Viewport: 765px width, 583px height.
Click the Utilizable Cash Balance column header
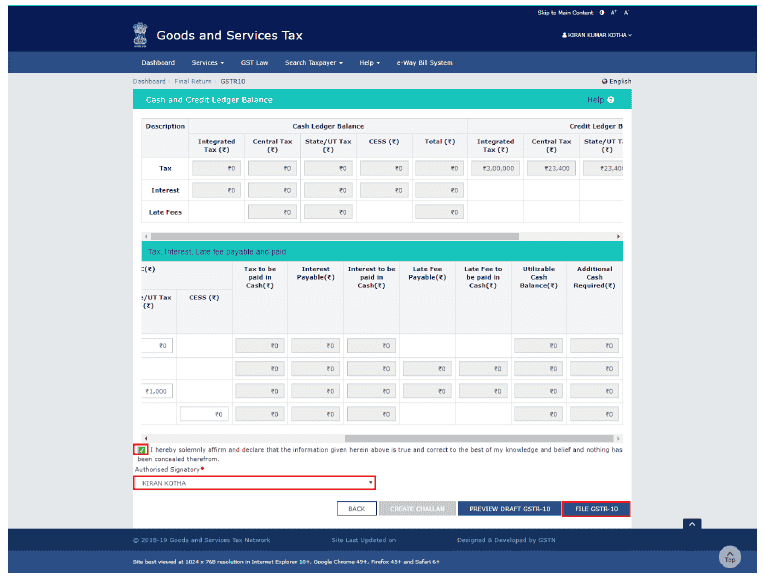click(x=539, y=277)
